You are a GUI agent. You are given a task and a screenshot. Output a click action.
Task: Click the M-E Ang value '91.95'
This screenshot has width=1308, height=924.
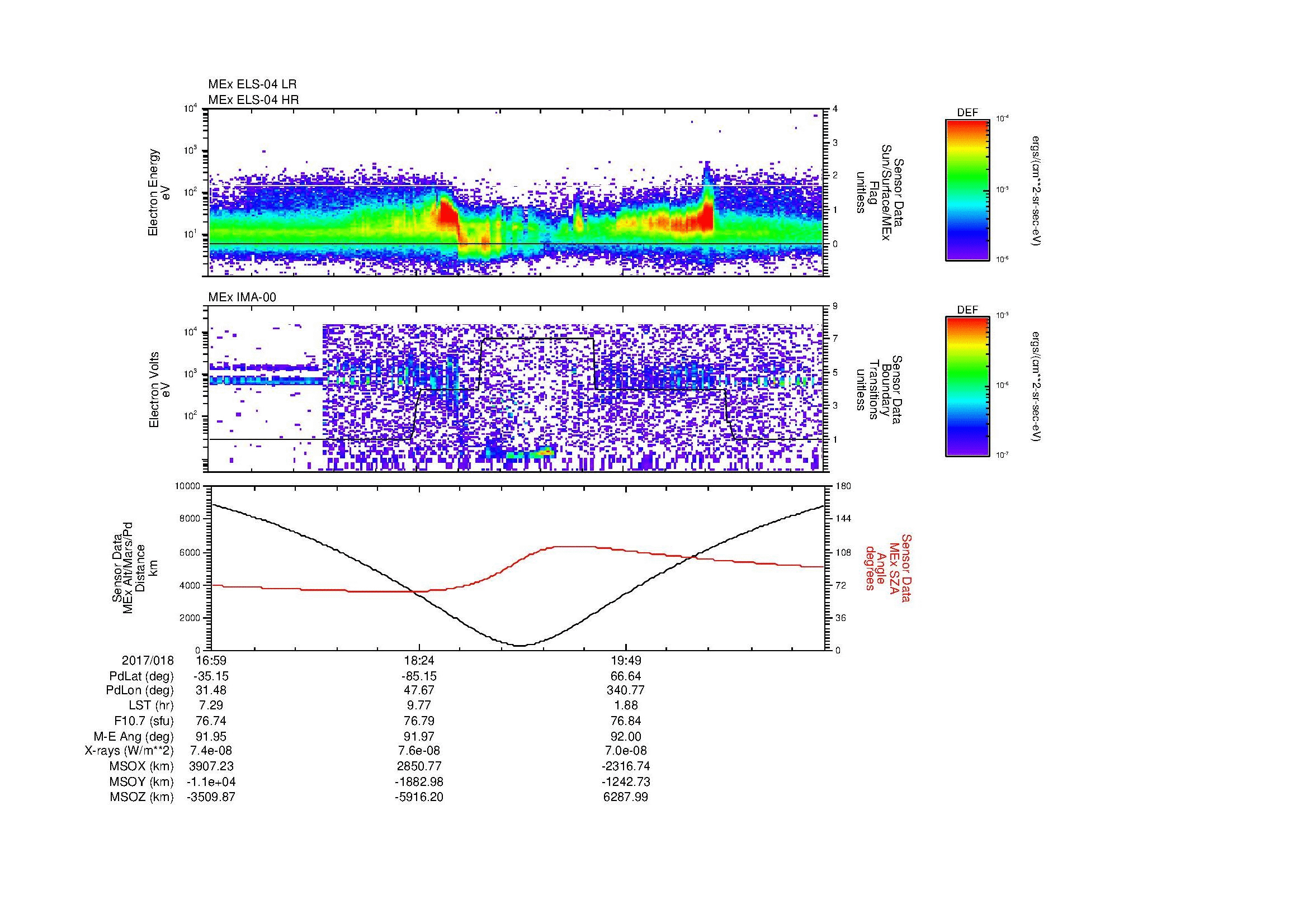(x=211, y=736)
